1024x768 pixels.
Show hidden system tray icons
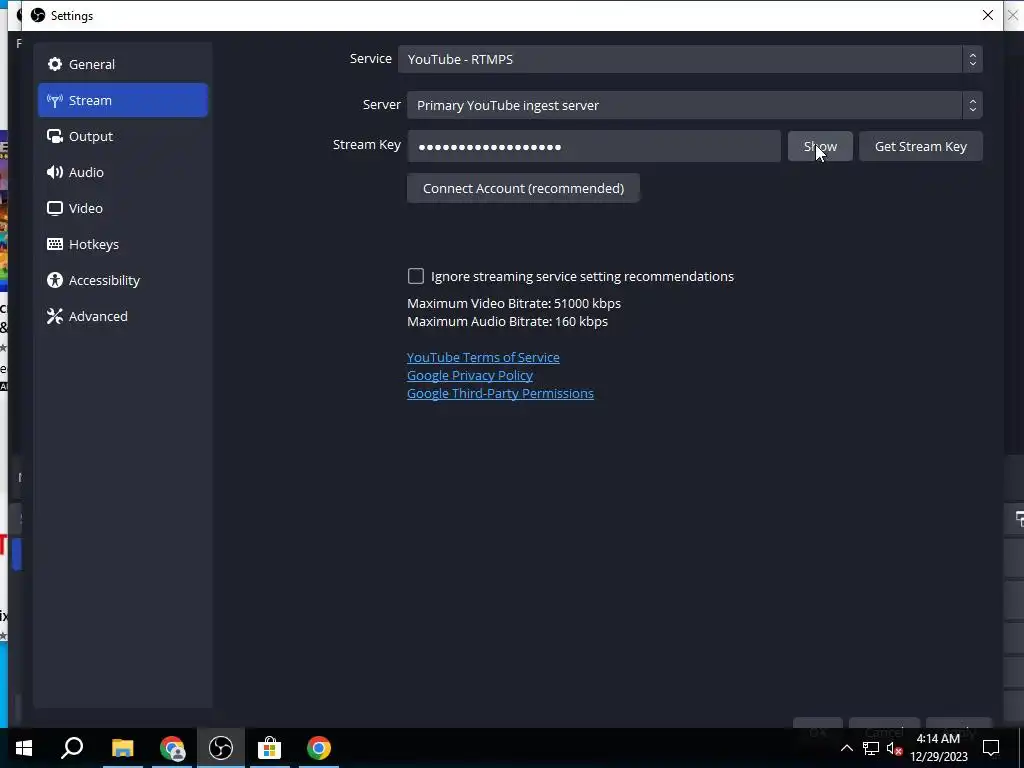(846, 748)
